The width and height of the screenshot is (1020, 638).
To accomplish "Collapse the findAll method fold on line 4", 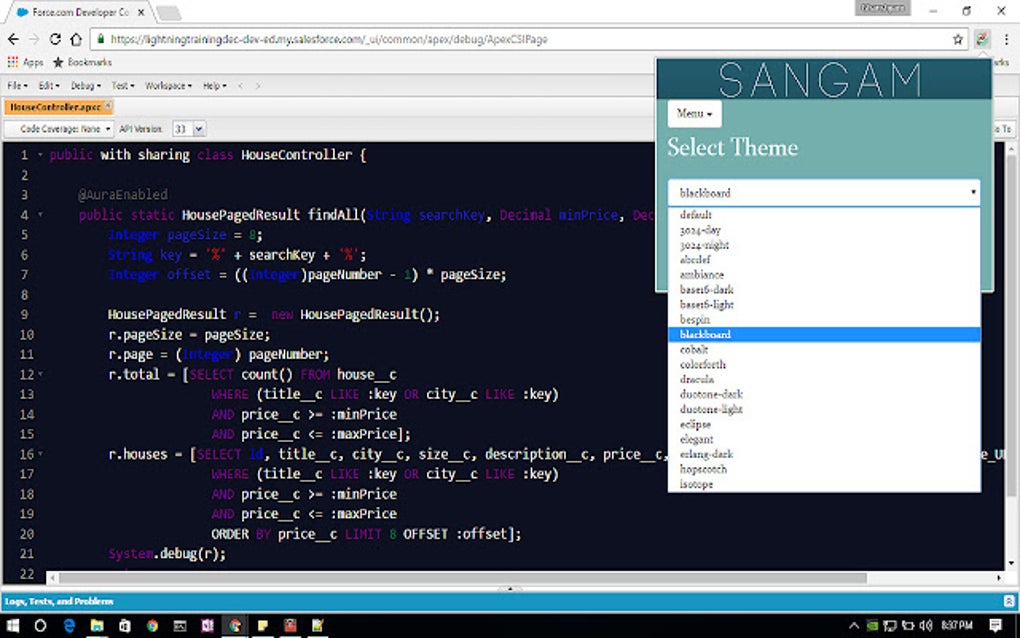I will pyautogui.click(x=40, y=215).
